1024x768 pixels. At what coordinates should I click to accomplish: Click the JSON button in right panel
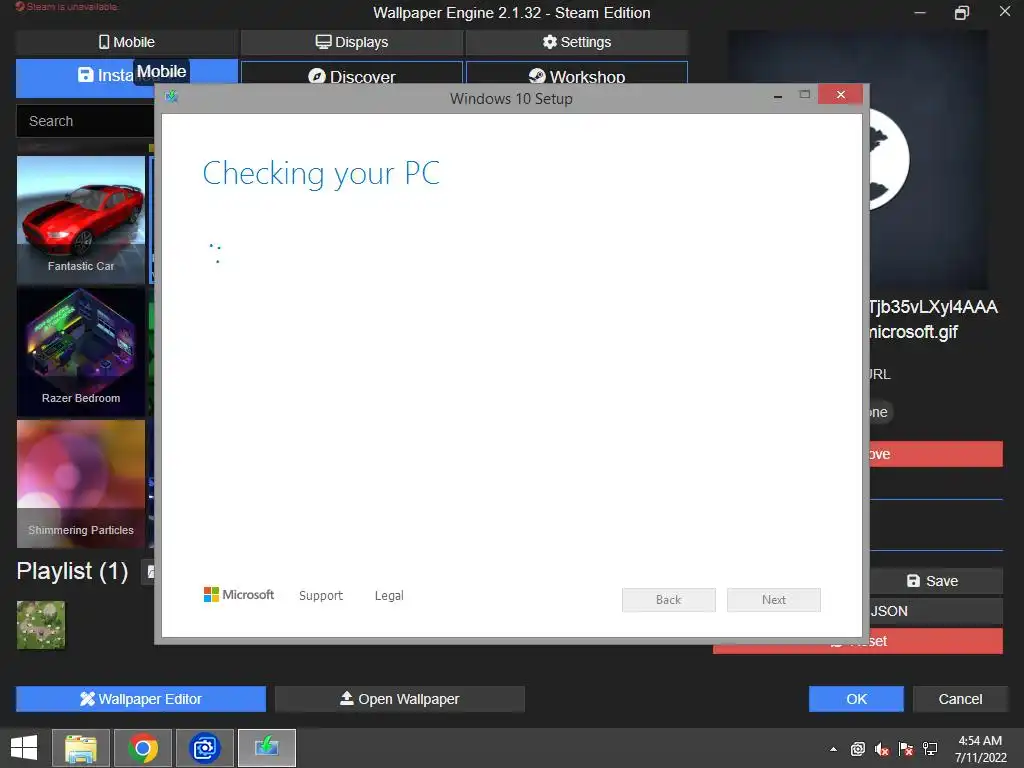(x=935, y=611)
